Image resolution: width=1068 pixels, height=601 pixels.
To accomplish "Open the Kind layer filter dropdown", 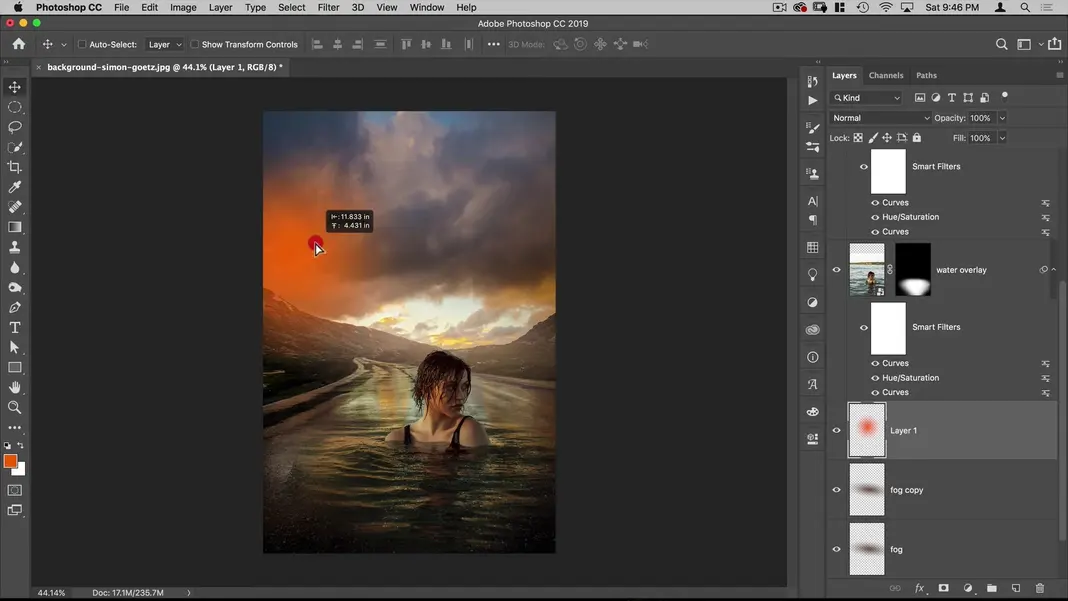I will [x=866, y=98].
